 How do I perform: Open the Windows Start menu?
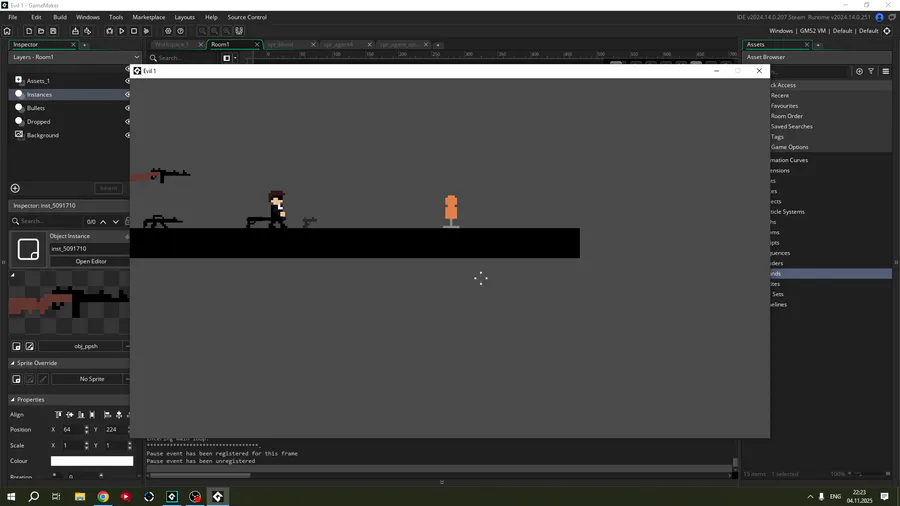11,497
